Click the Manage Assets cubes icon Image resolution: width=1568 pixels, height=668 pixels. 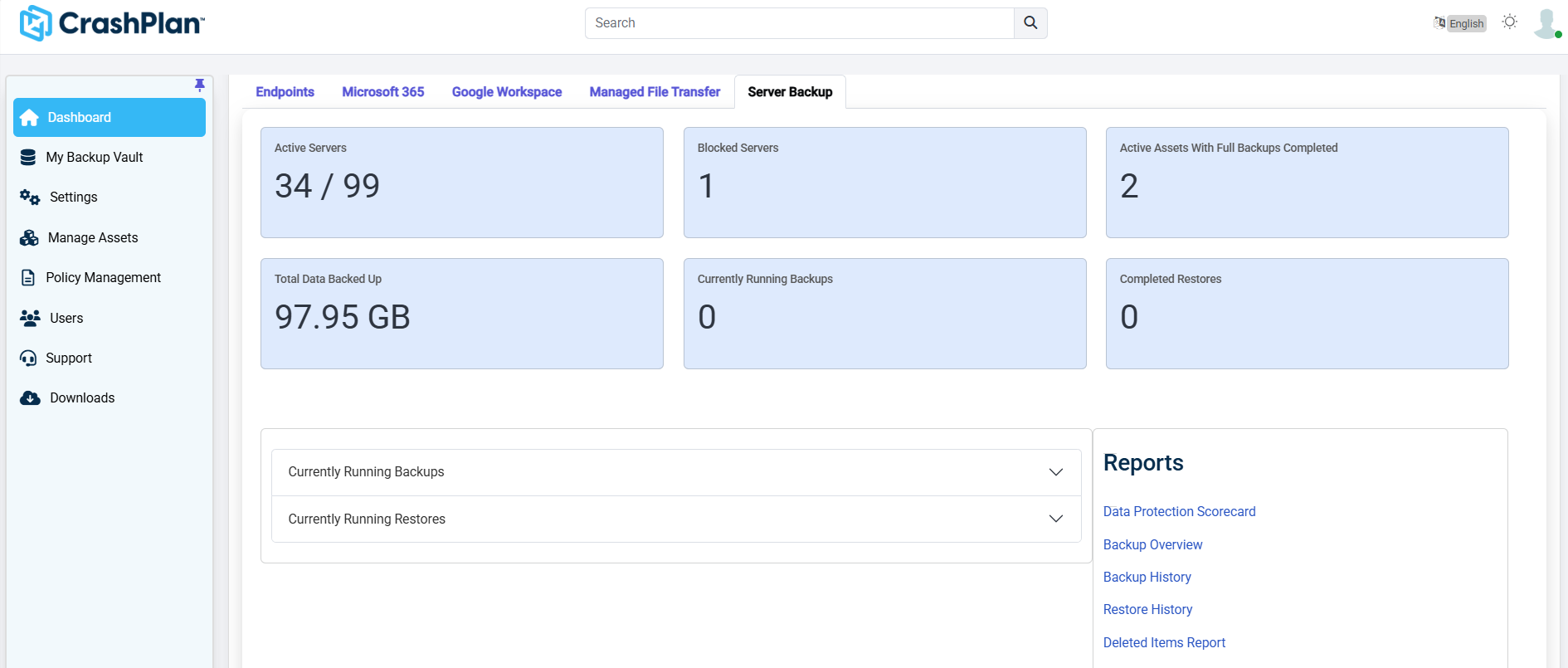pos(29,238)
